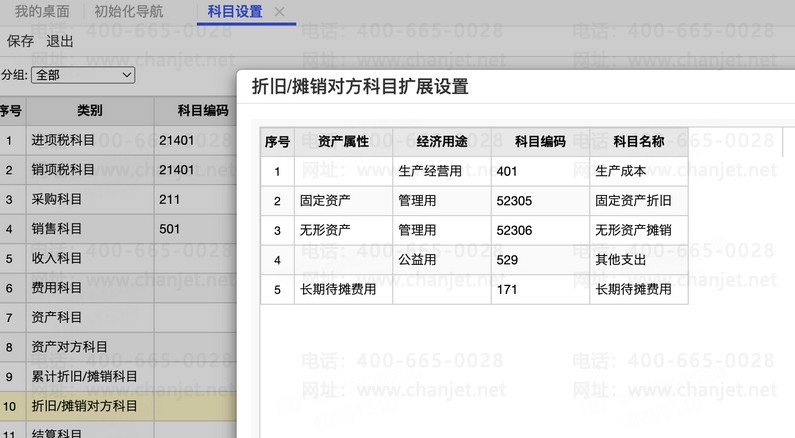Click the 生产成本 subject name cell

click(638, 171)
